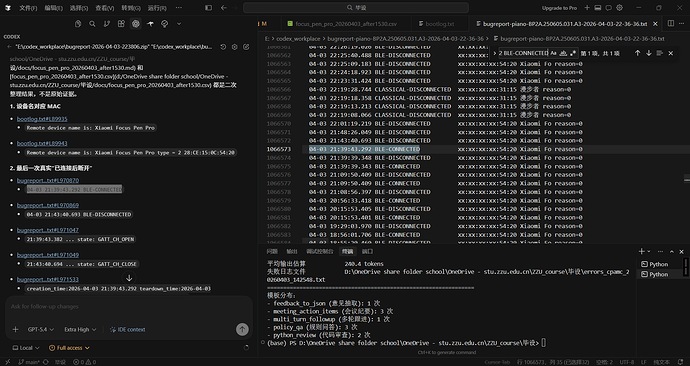Screen dimensions: 690x366
Task: Switch to bootlog.txt tab
Action: 440,24
